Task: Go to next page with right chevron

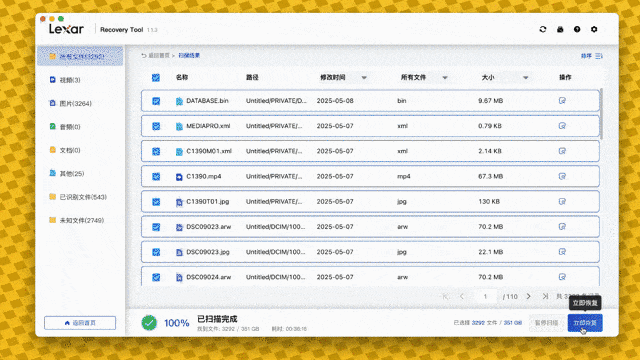Action: tap(529, 296)
